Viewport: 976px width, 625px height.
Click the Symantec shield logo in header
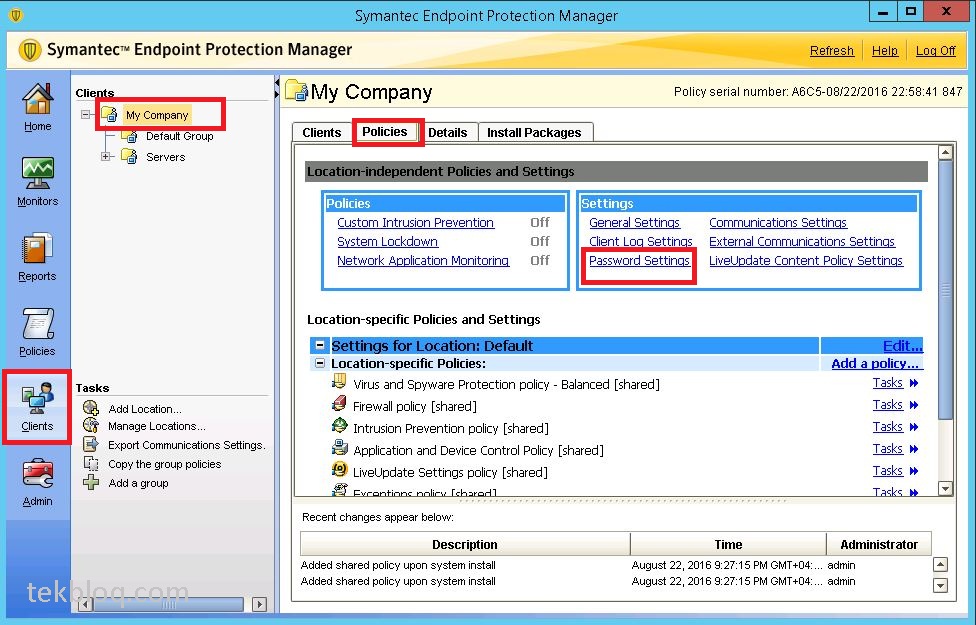30,50
